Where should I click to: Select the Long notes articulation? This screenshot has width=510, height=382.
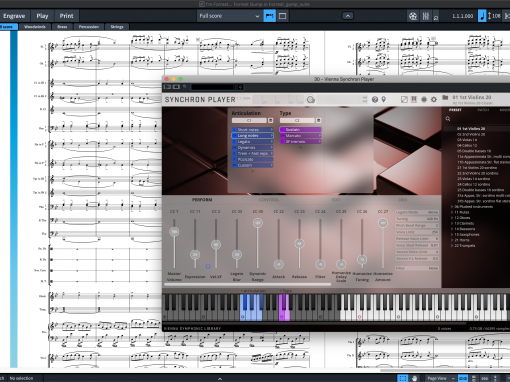(253, 136)
